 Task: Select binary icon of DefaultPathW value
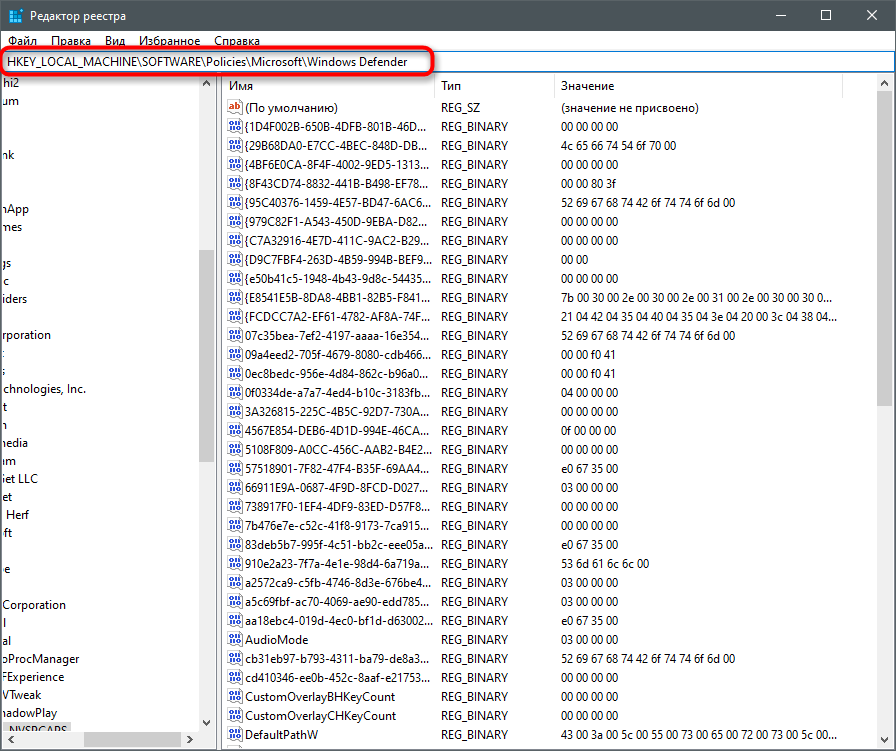coord(234,734)
